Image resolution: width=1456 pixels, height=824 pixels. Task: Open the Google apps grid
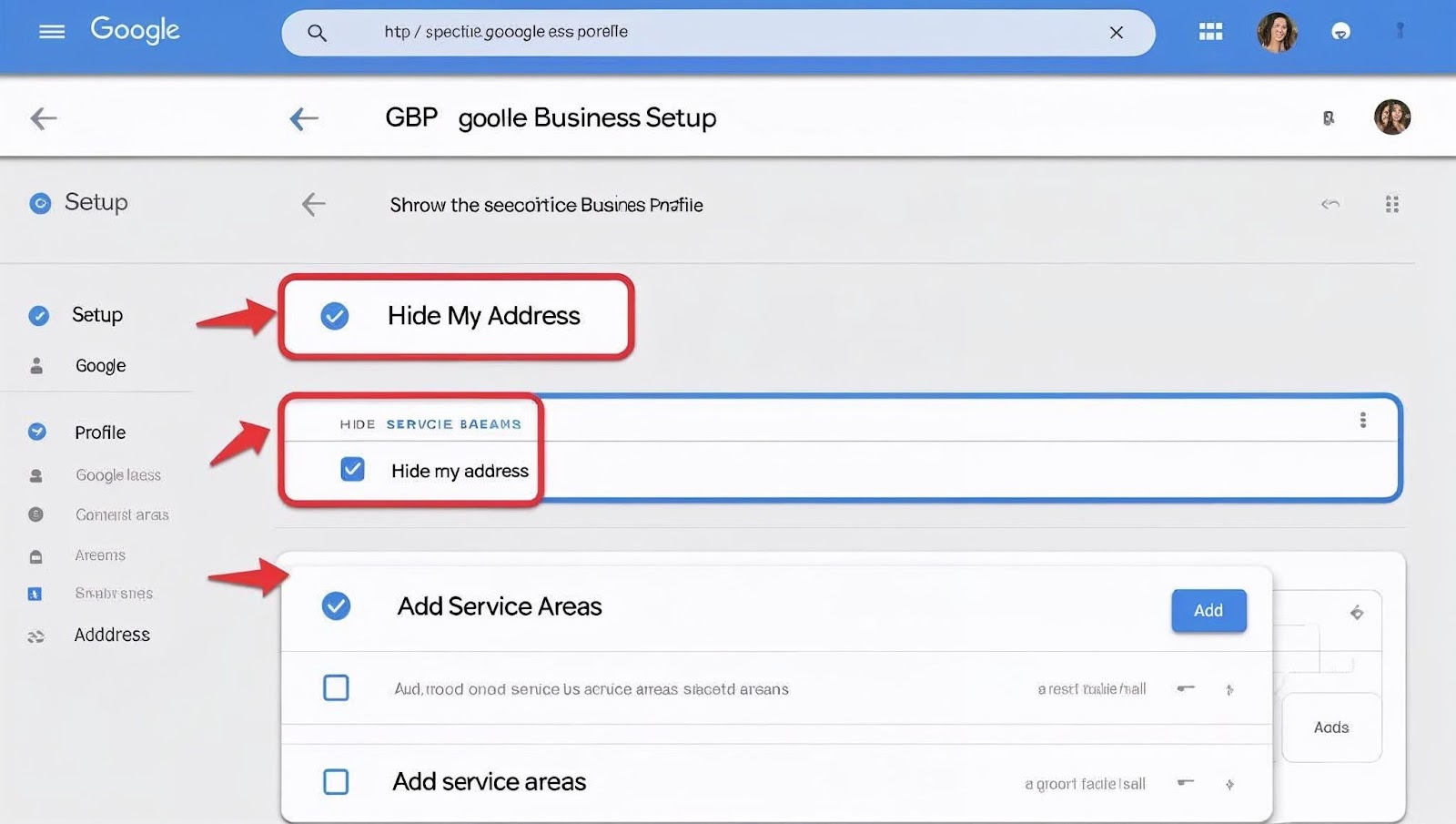[1210, 32]
